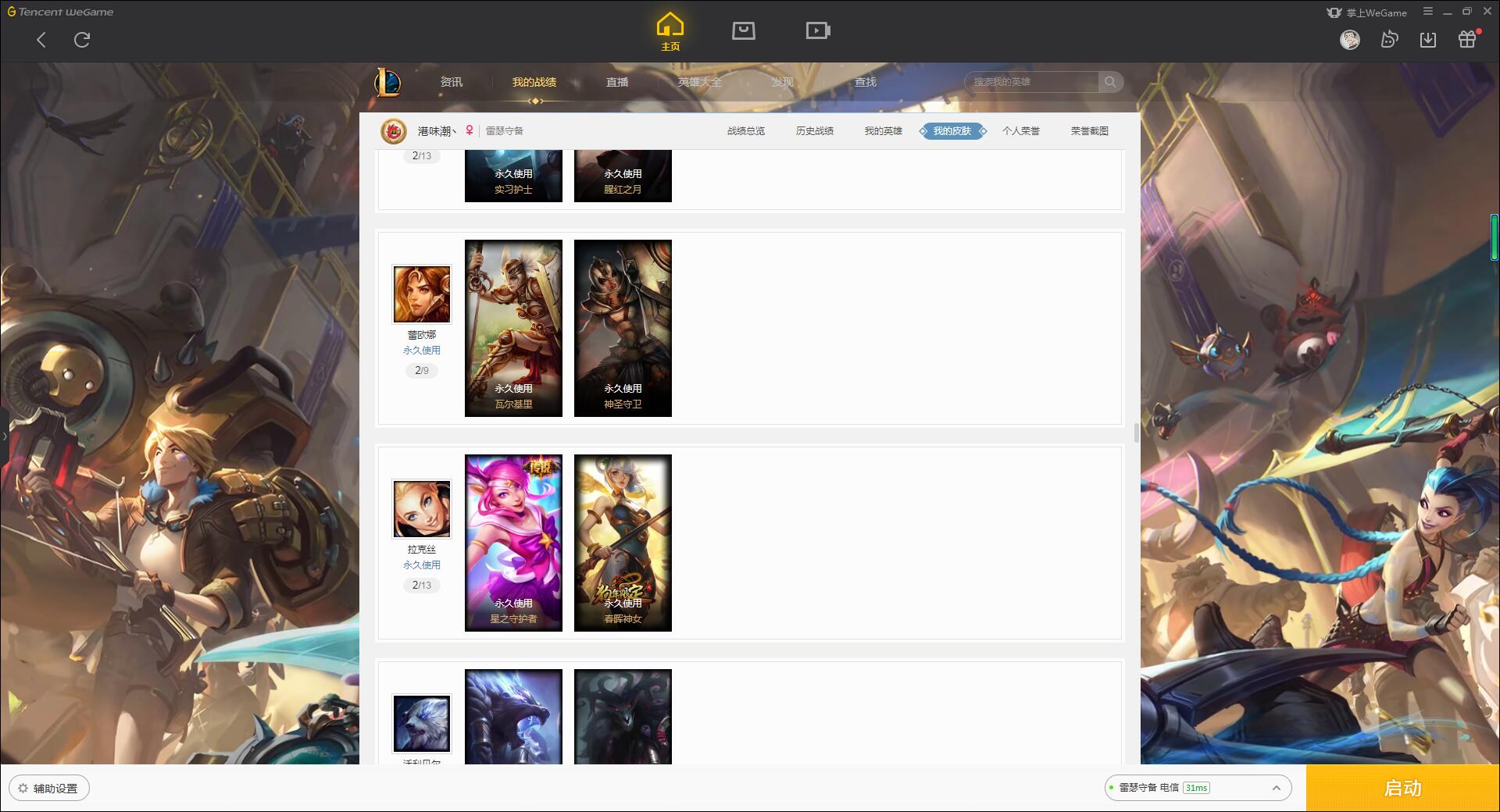
Task: Open the hamburger main menu icon
Action: (x=1428, y=12)
